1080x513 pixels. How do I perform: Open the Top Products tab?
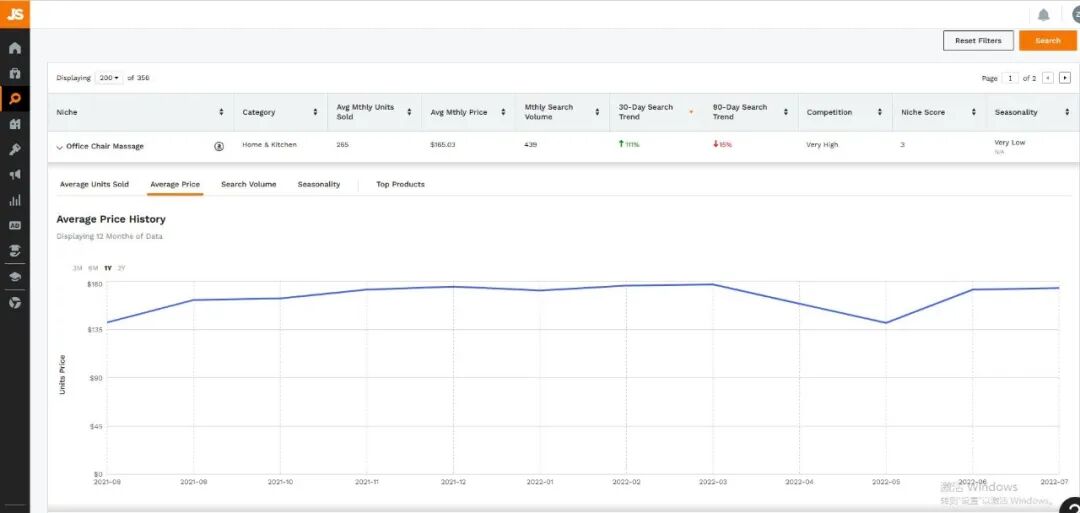(x=400, y=185)
